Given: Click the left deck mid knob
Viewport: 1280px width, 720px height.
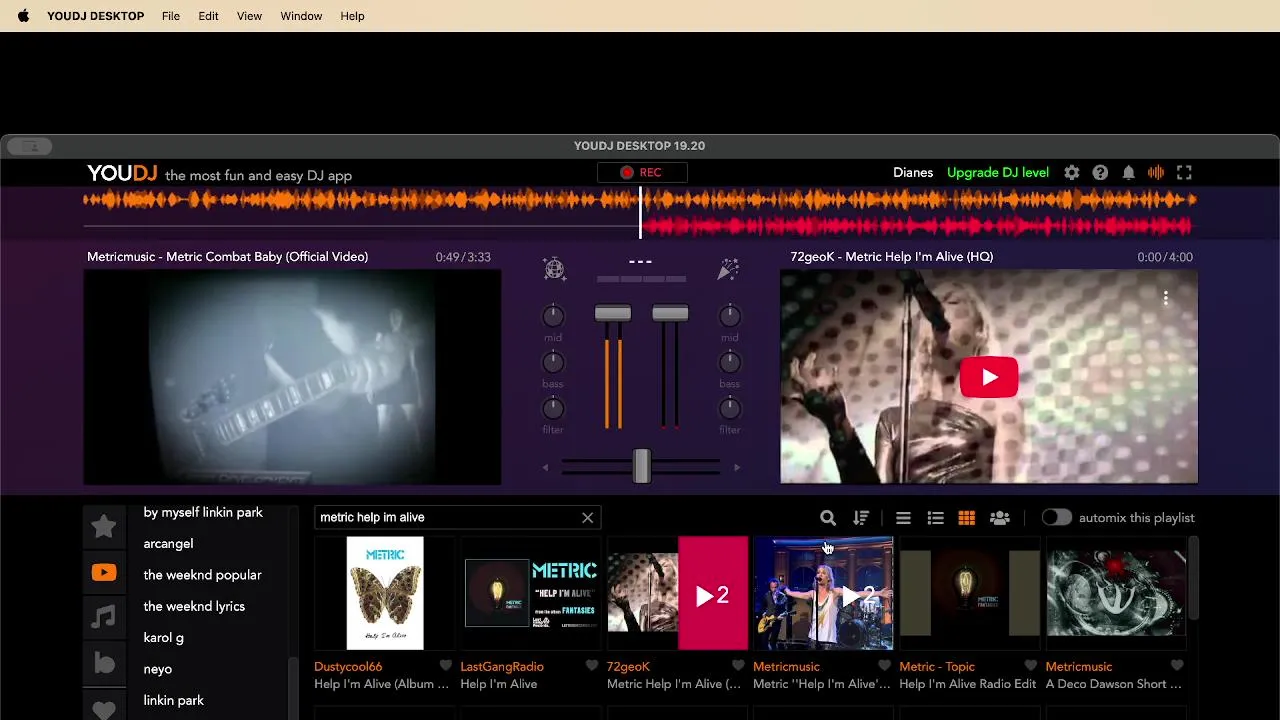Looking at the screenshot, I should tap(553, 317).
